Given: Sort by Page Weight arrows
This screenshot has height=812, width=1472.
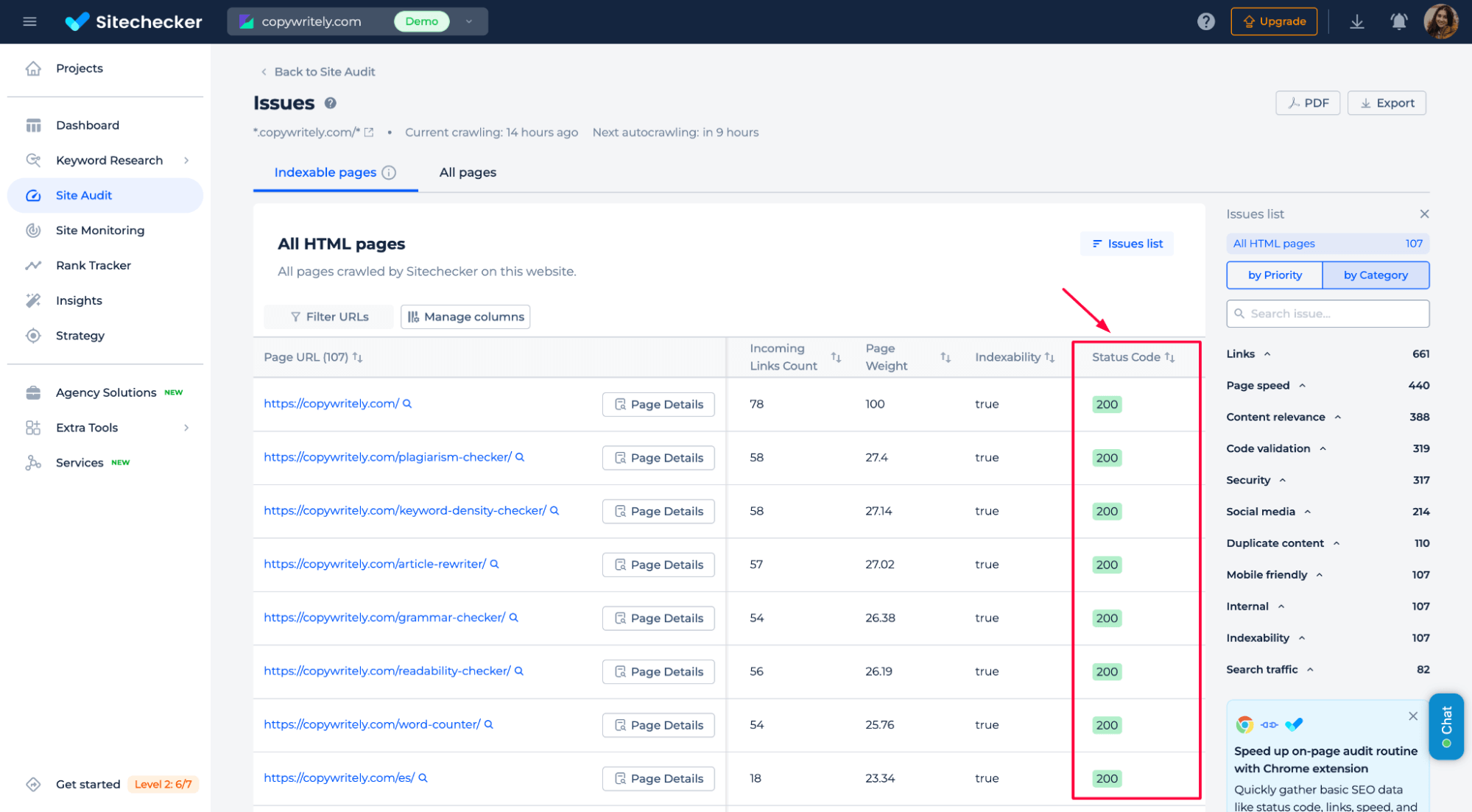Looking at the screenshot, I should click(945, 357).
